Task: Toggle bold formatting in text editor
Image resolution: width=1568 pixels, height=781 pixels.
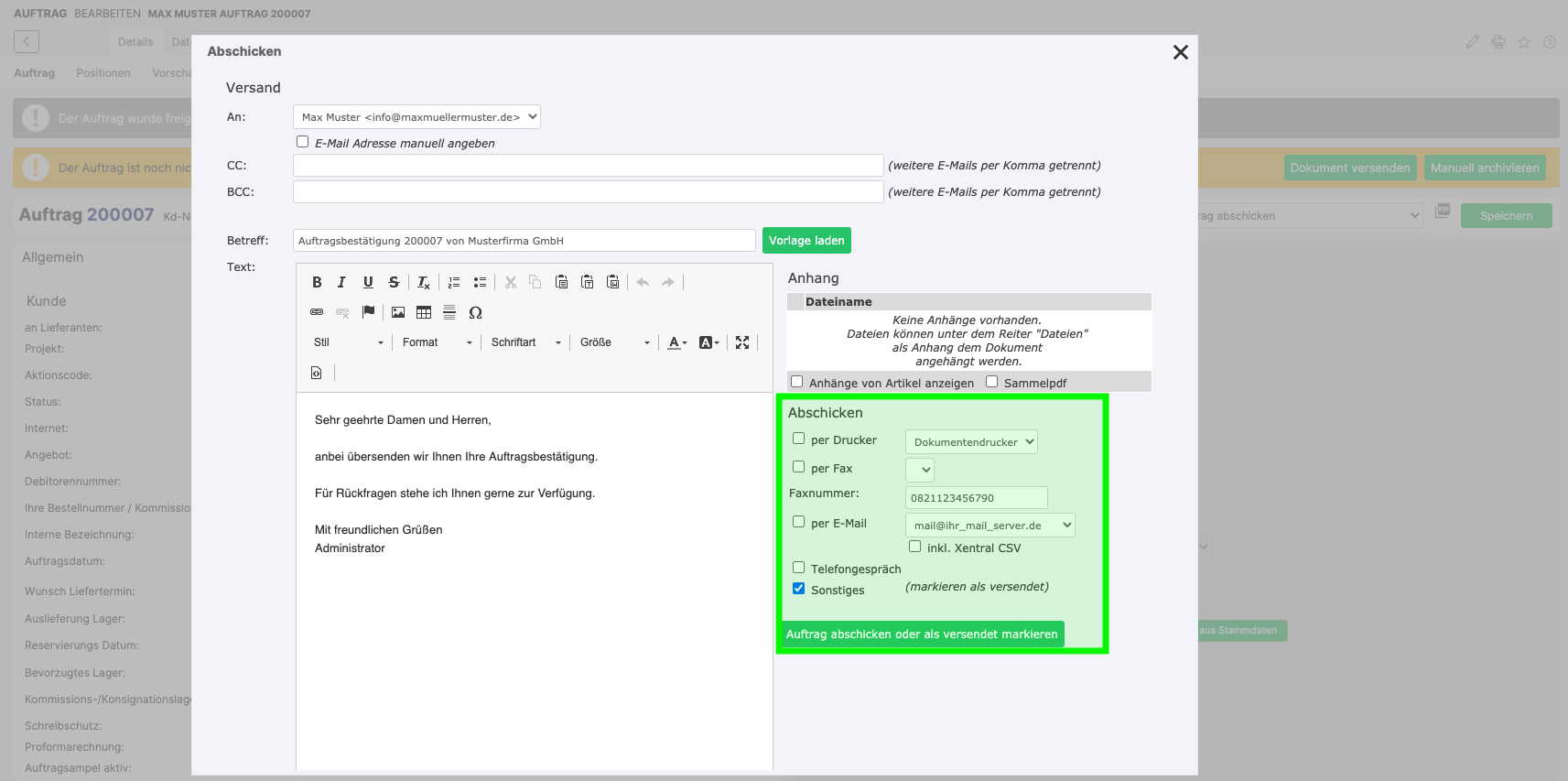Action: tap(317, 282)
